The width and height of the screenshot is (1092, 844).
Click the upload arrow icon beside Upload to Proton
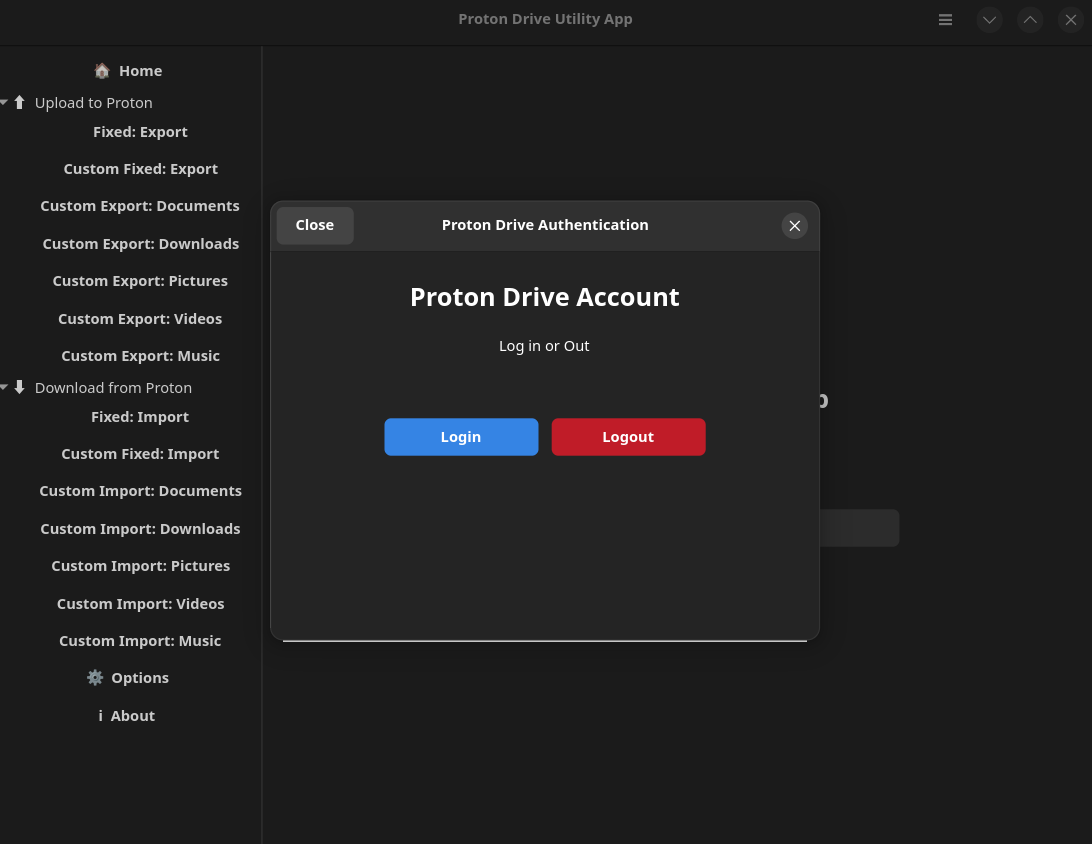(20, 102)
